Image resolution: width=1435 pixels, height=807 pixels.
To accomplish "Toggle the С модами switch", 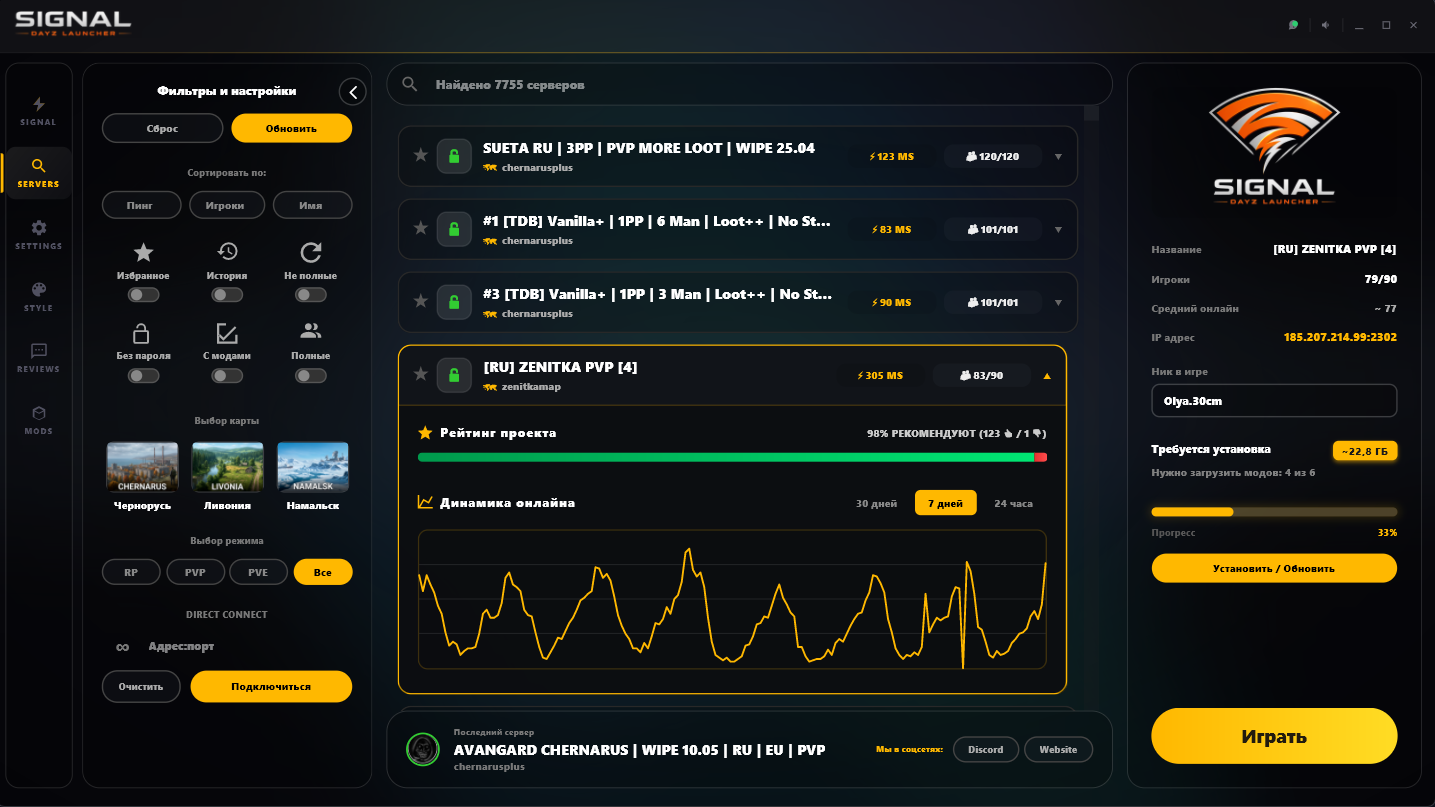I will pos(227,376).
